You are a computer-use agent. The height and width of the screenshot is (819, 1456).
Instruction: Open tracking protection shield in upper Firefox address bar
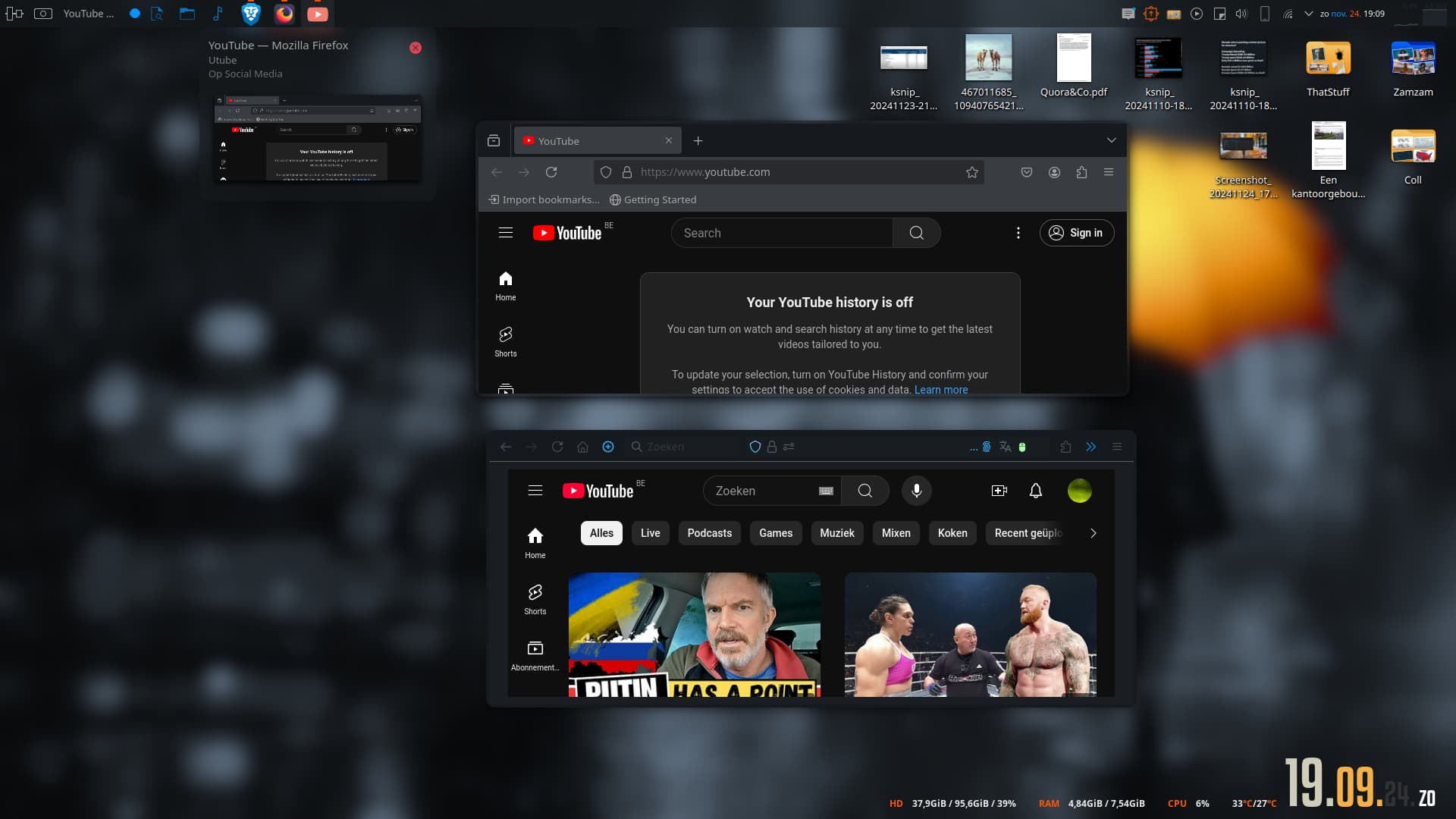point(606,172)
